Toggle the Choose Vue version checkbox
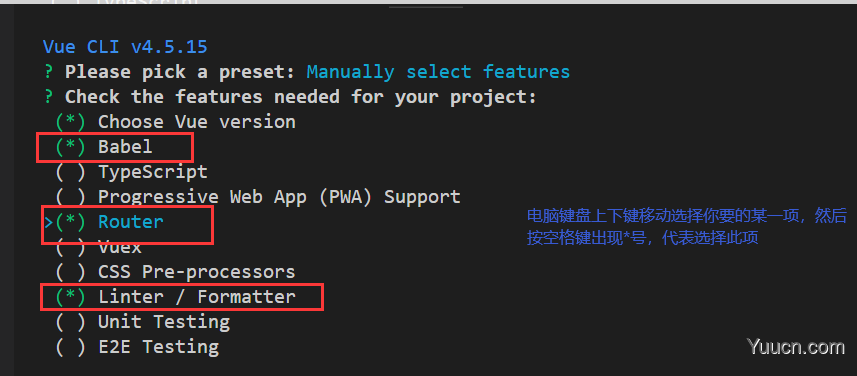This screenshot has height=376, width=857. [x=71, y=122]
